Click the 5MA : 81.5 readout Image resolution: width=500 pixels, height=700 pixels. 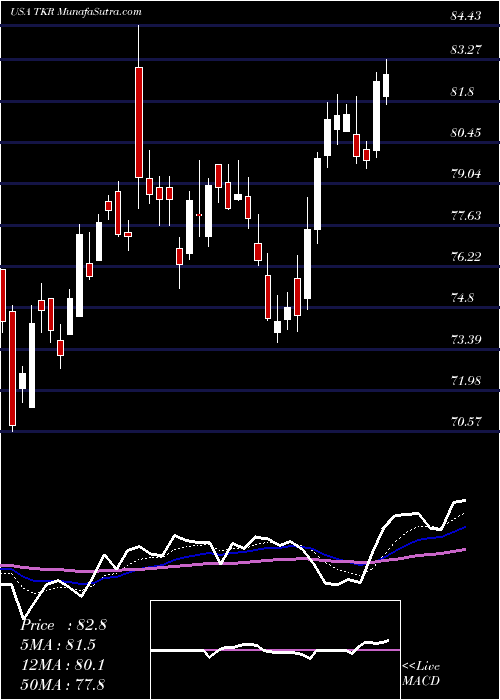pyautogui.click(x=58, y=645)
